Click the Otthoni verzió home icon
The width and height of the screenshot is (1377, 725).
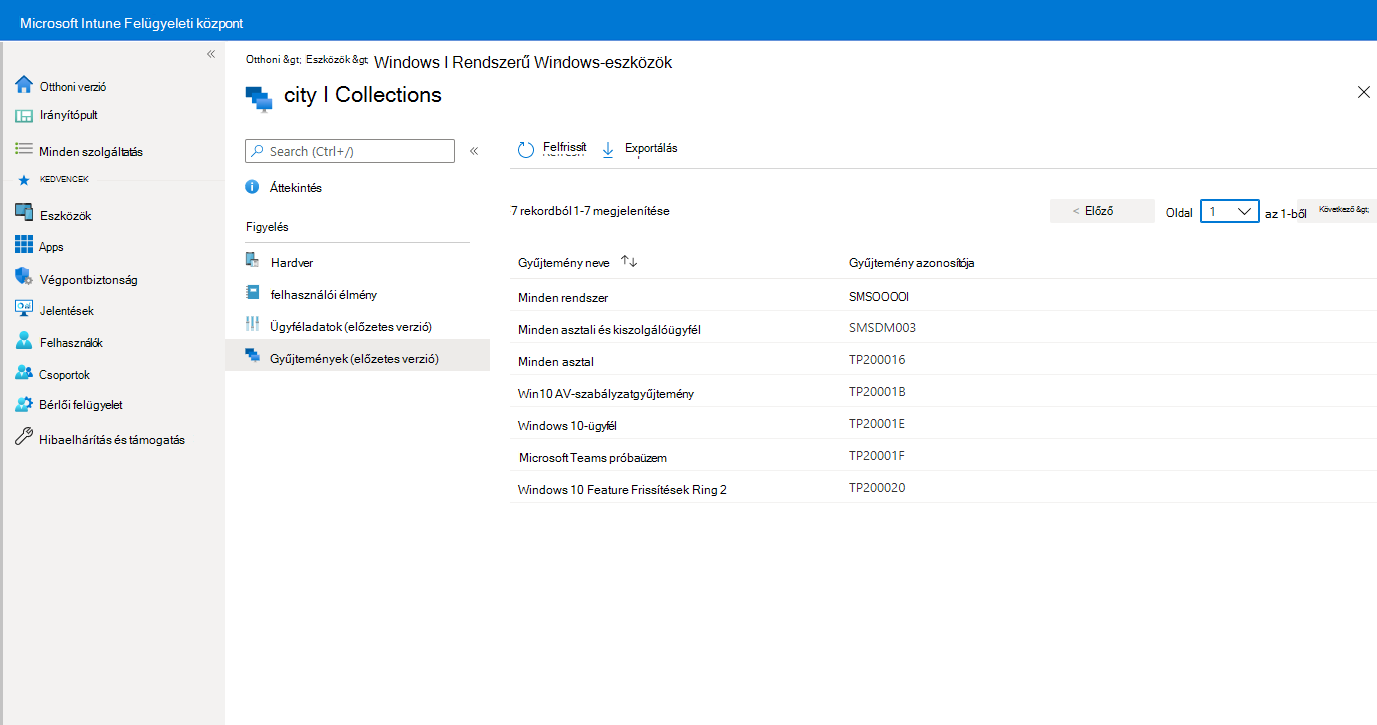click(24, 85)
